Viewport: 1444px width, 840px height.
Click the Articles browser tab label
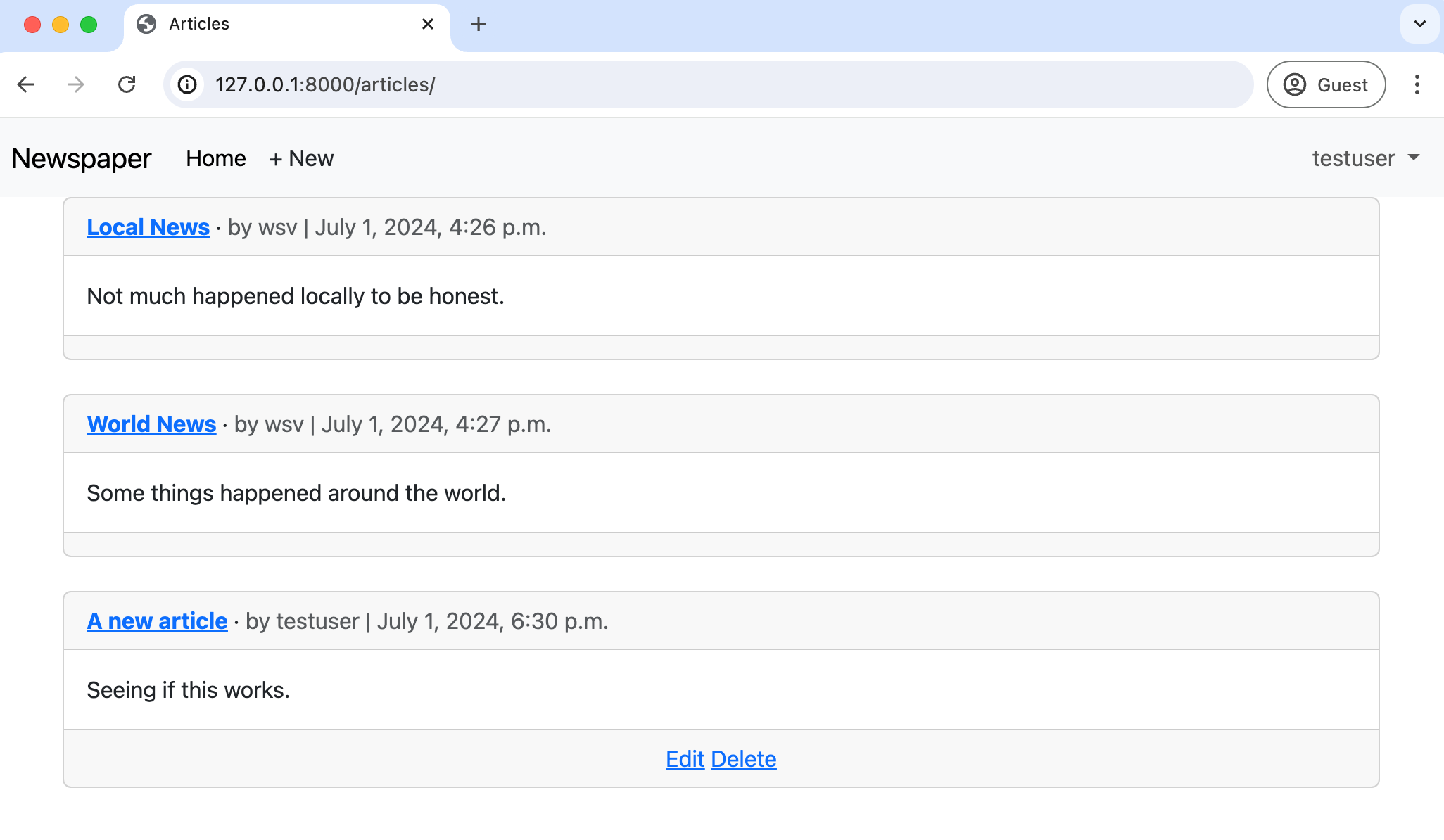click(200, 24)
